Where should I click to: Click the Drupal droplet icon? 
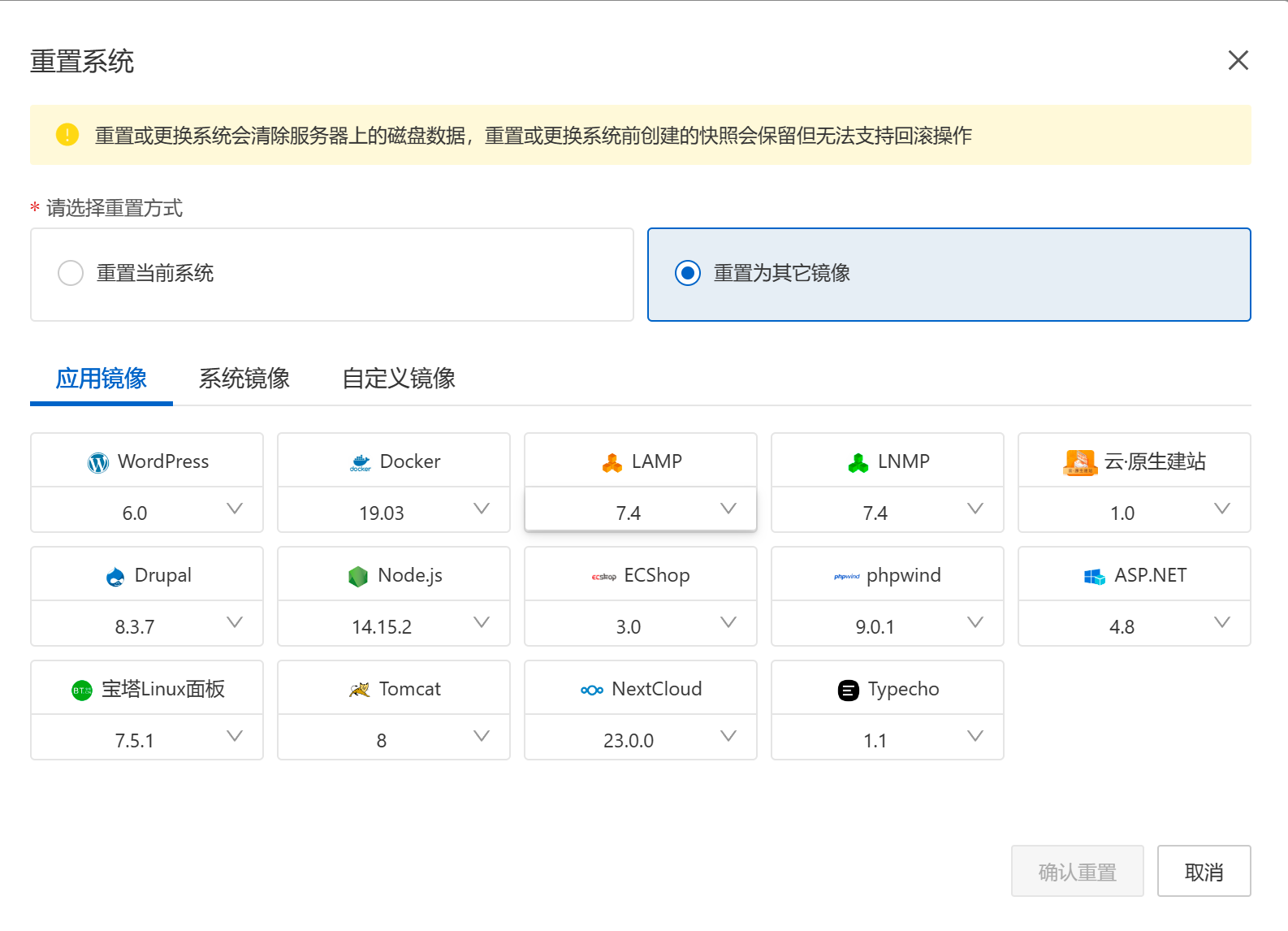115,576
